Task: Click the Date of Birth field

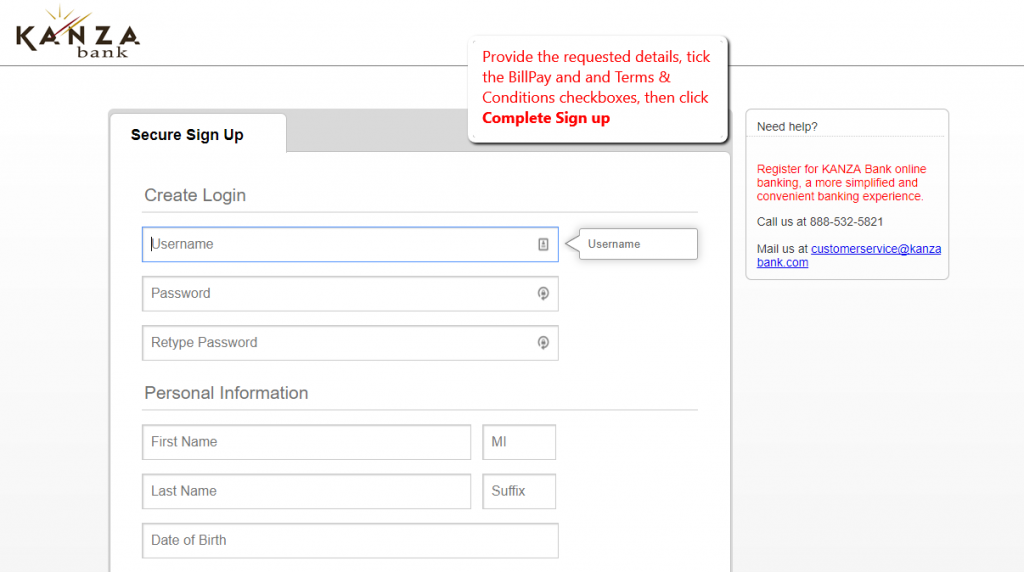Action: 350,540
